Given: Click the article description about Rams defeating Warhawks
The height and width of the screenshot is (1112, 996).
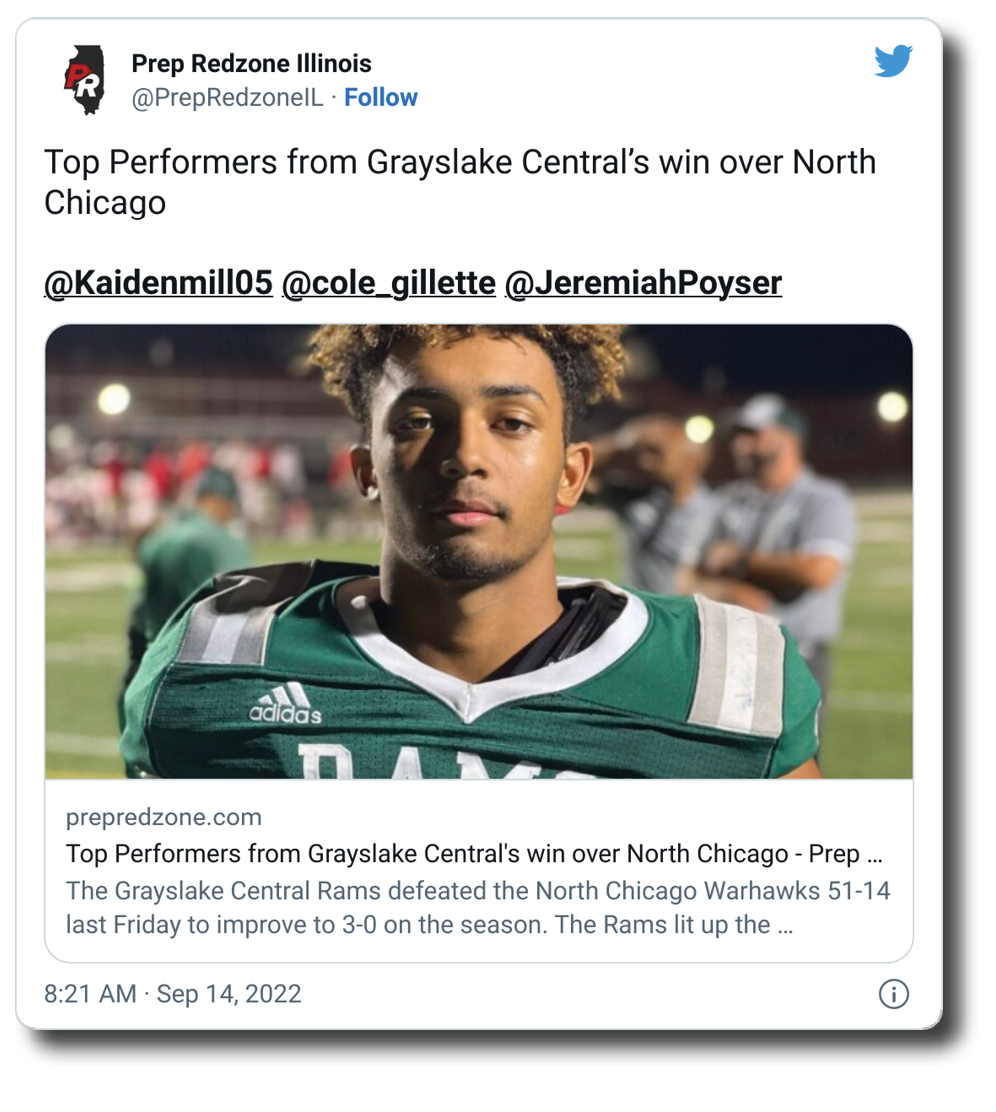Looking at the screenshot, I should pyautogui.click(x=477, y=907).
